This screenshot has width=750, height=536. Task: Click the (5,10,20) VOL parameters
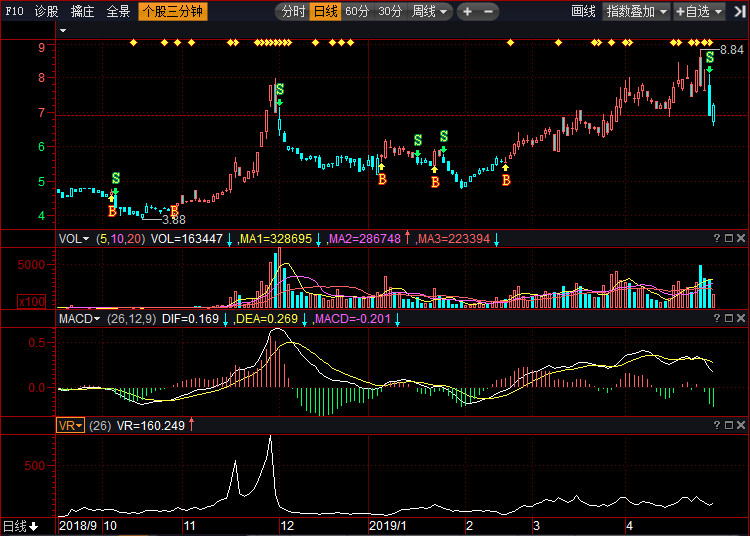click(x=121, y=239)
